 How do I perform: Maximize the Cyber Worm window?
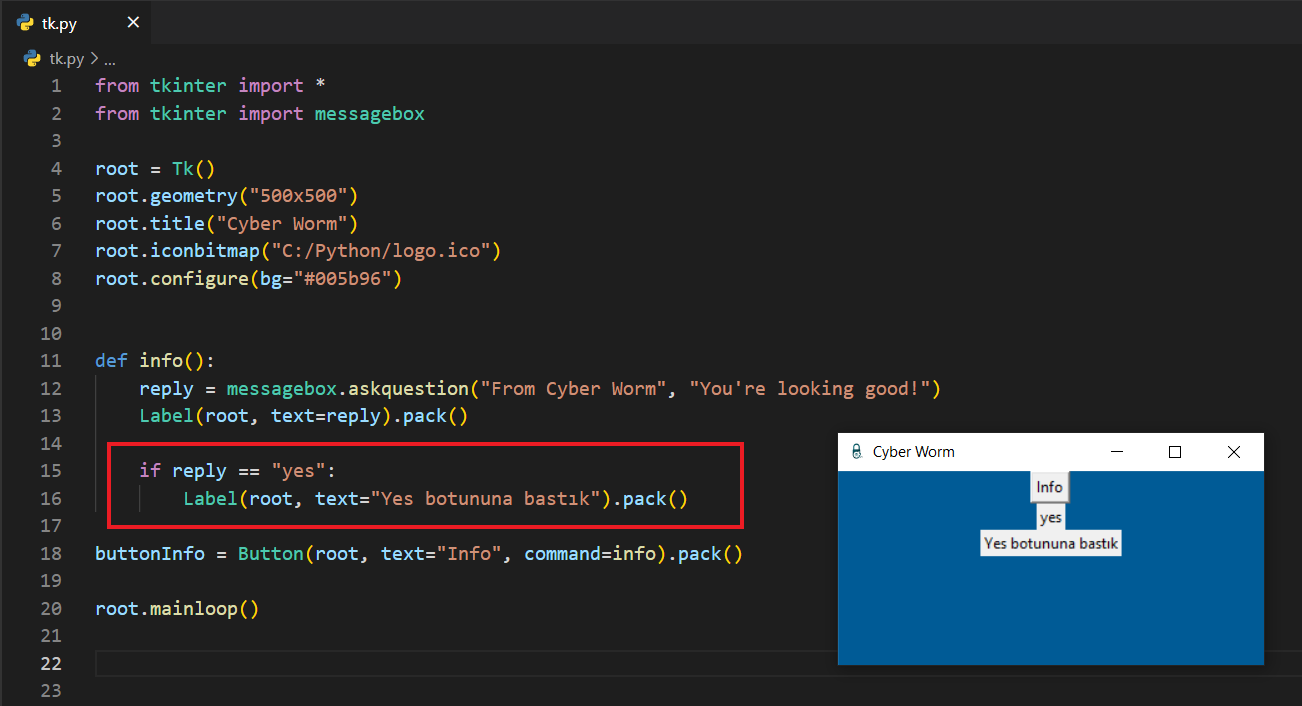pyautogui.click(x=1175, y=452)
